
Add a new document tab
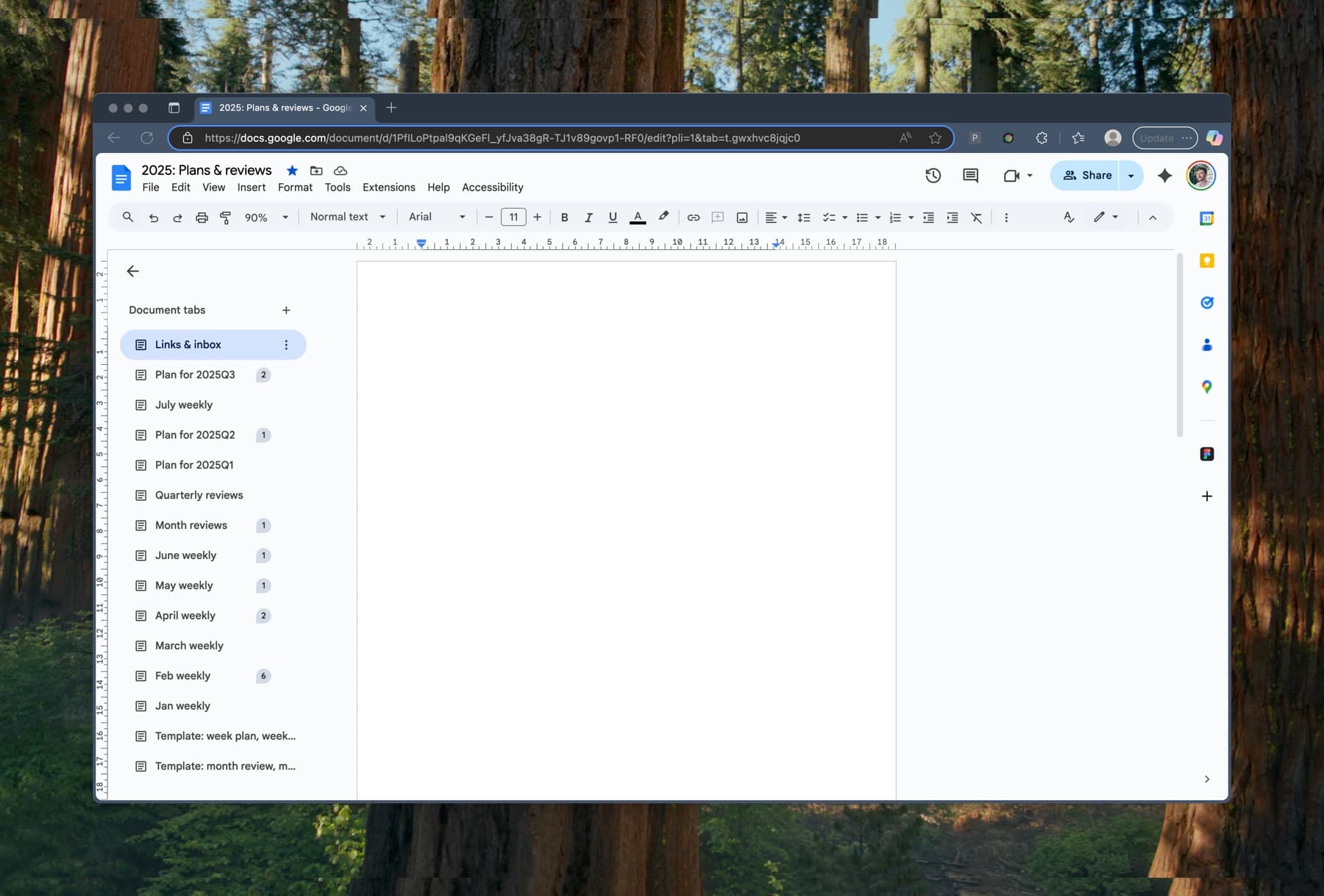(x=286, y=310)
